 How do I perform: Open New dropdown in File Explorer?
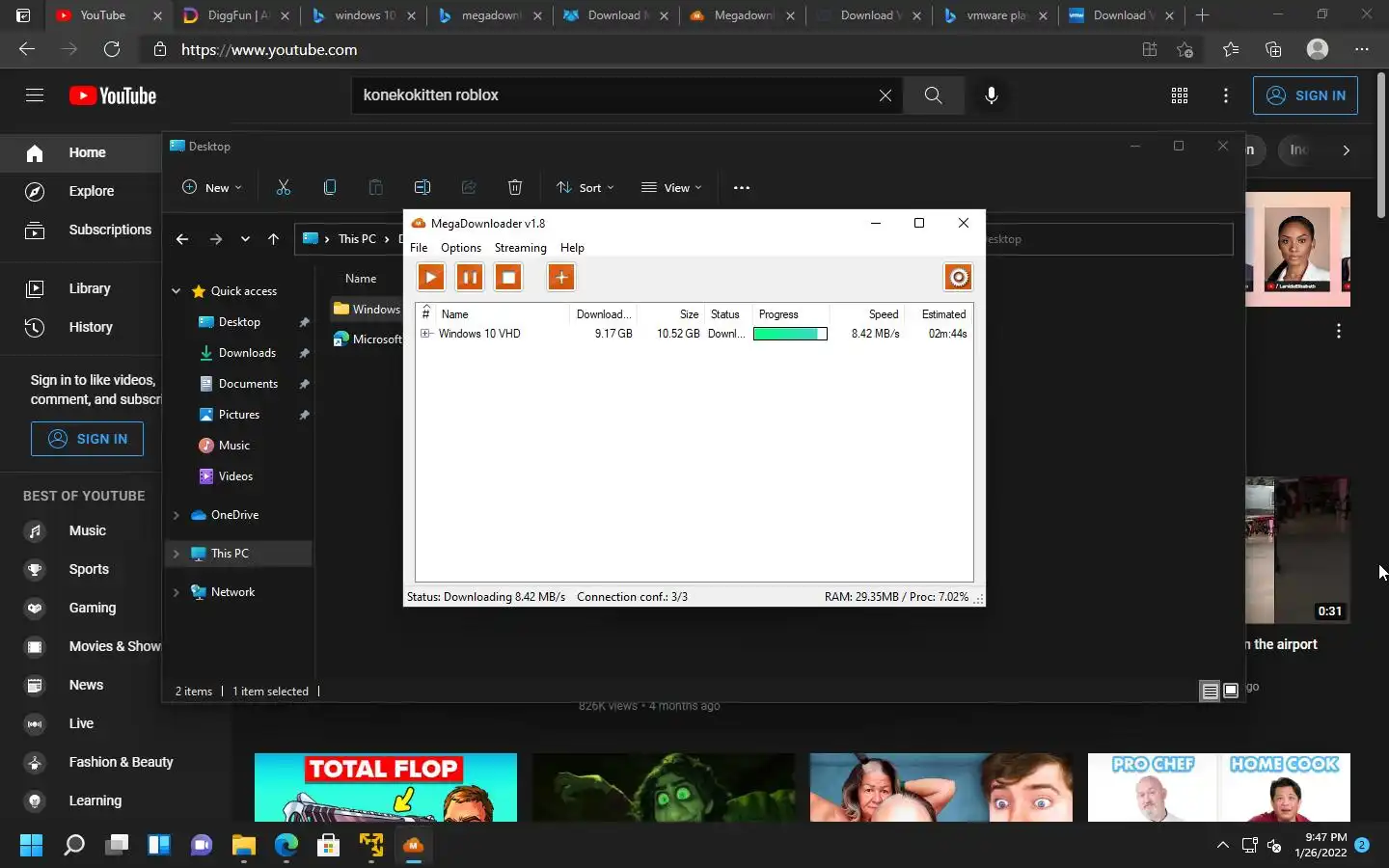(212, 188)
